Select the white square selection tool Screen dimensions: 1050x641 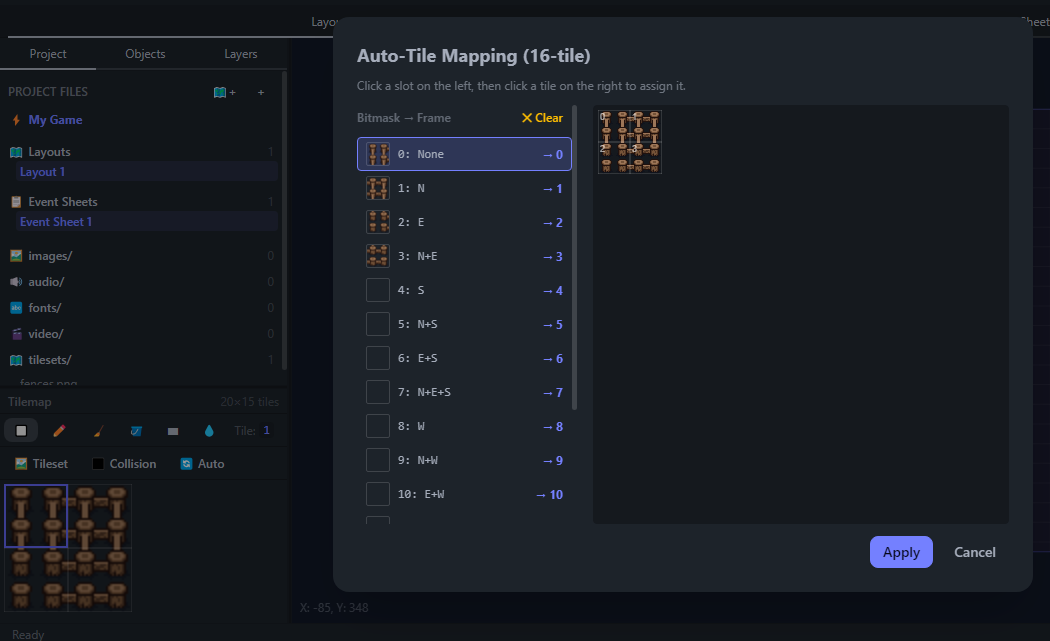coord(21,431)
